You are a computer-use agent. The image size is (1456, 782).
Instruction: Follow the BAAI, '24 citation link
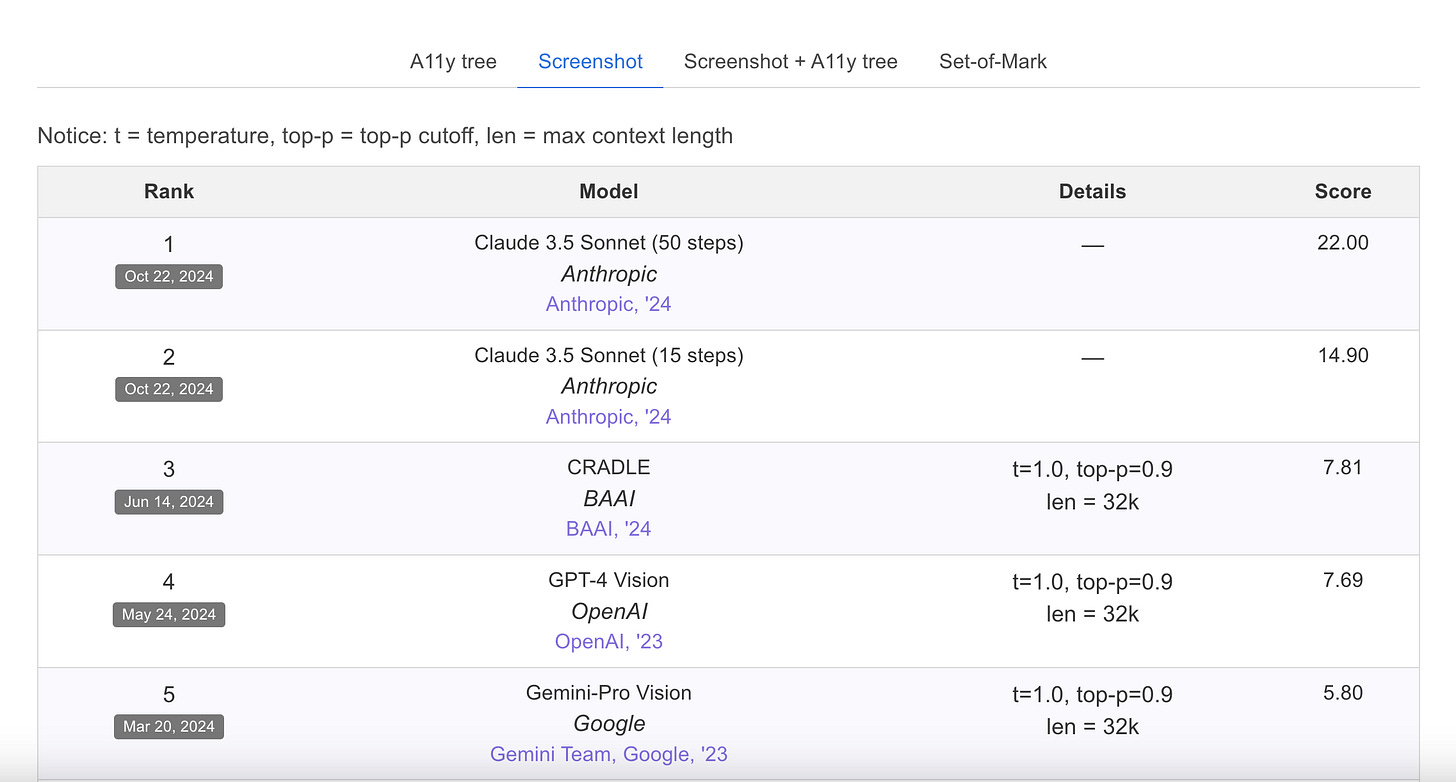point(608,529)
